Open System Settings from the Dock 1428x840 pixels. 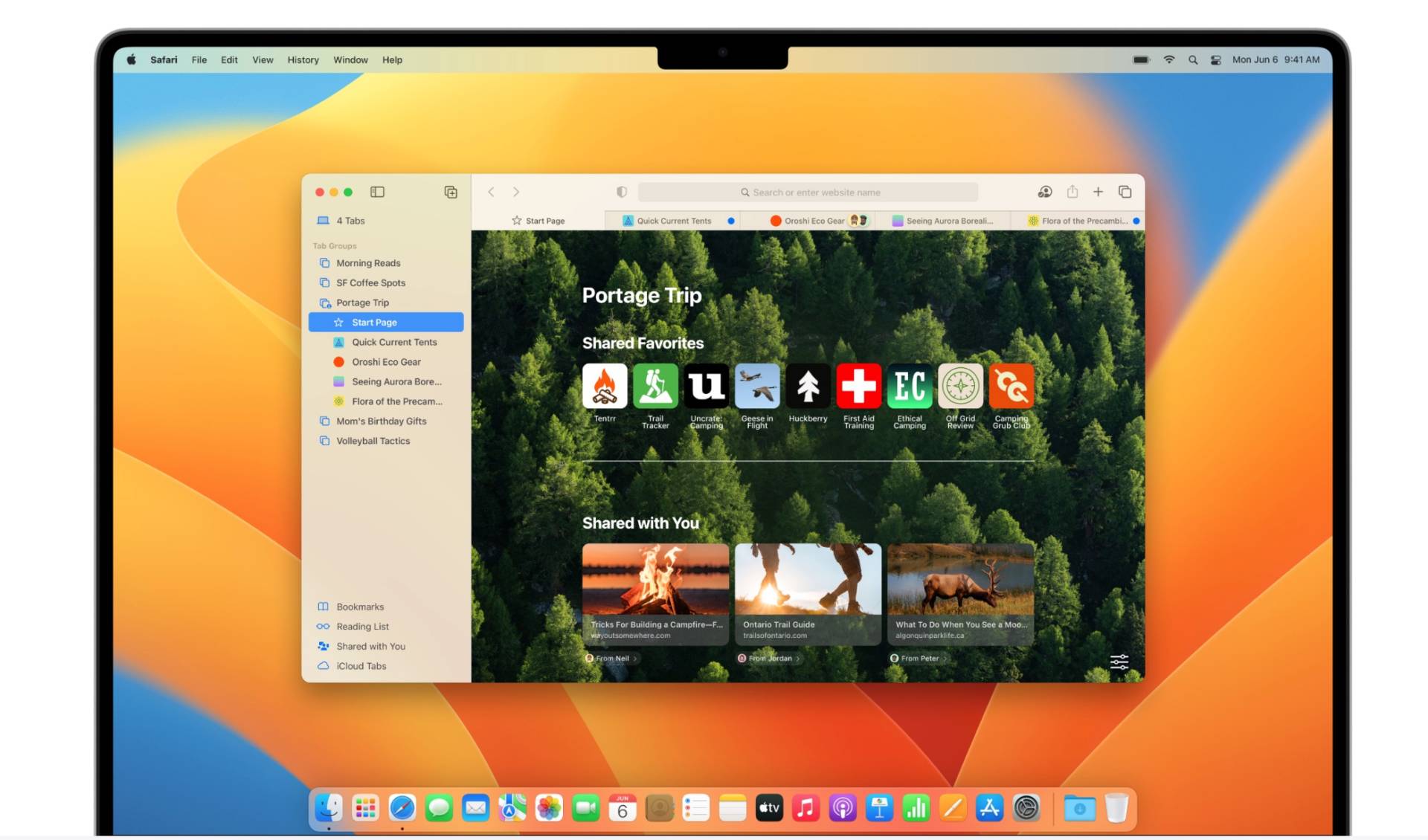pyautogui.click(x=1026, y=808)
